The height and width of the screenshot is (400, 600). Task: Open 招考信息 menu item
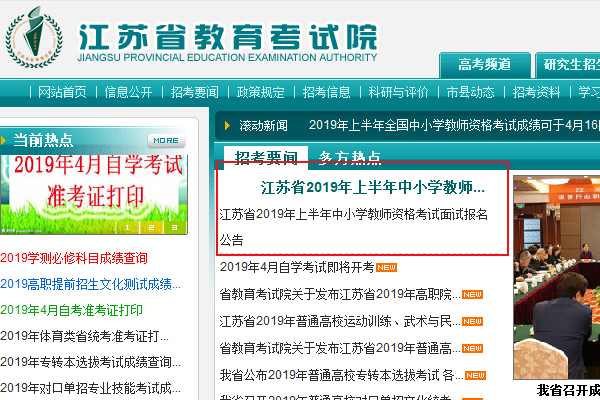(326, 92)
